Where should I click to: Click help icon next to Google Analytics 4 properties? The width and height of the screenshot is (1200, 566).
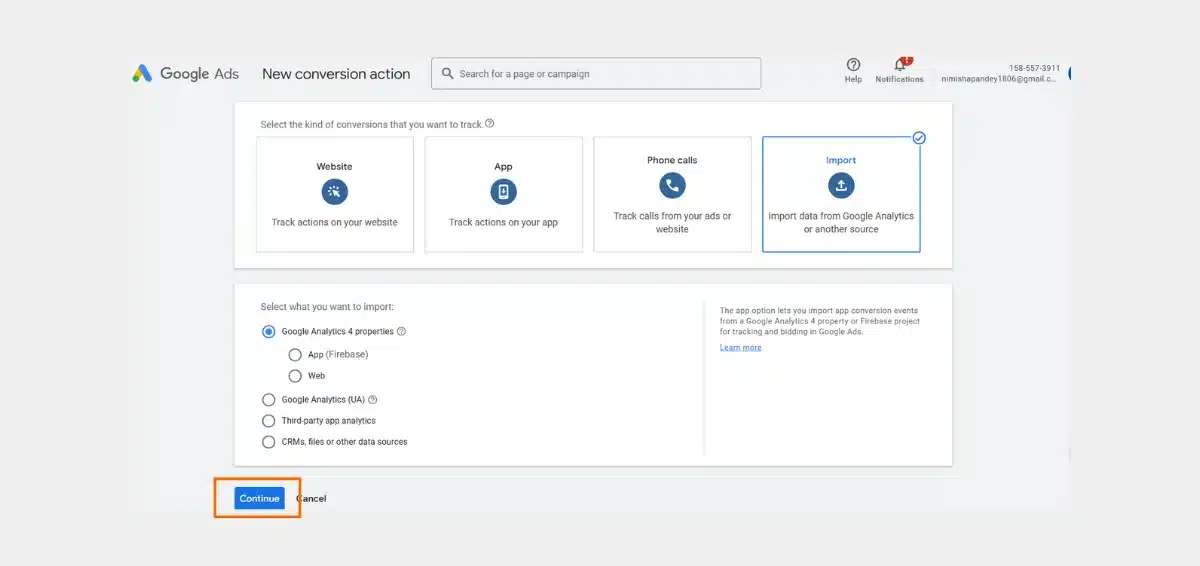coord(401,332)
